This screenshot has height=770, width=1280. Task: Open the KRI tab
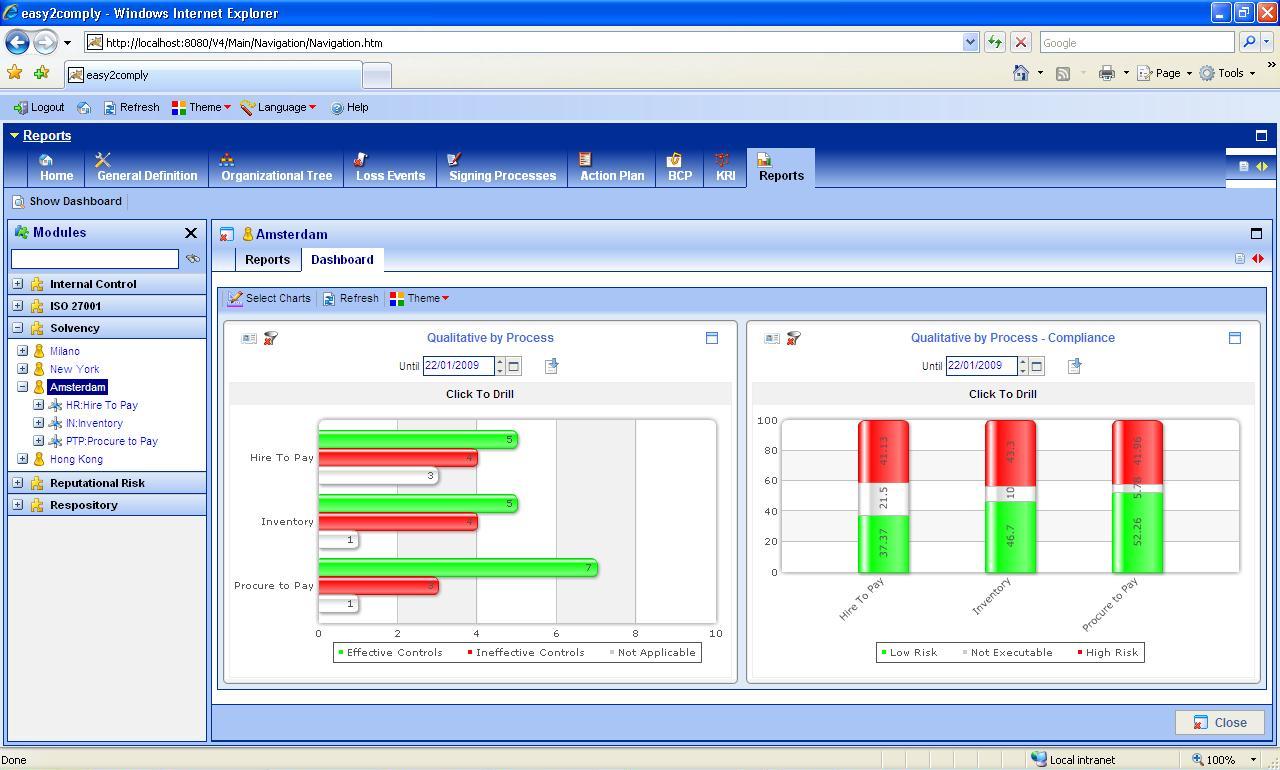coord(725,168)
